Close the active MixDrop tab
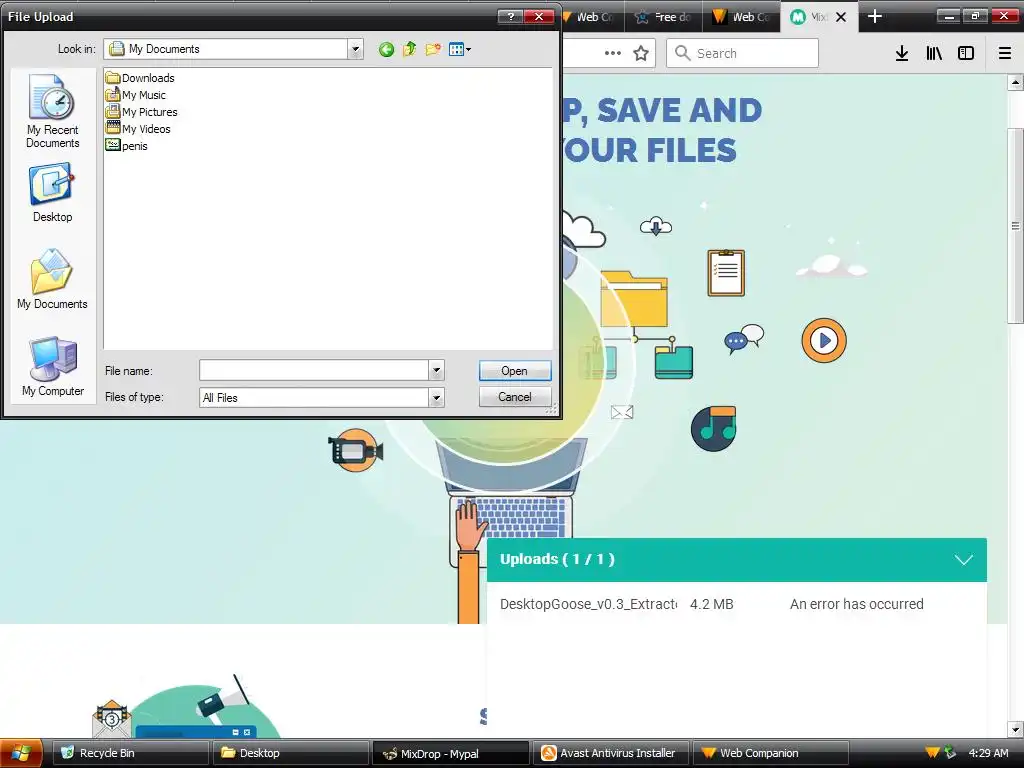Screen dimensions: 1024x768 (841, 17)
